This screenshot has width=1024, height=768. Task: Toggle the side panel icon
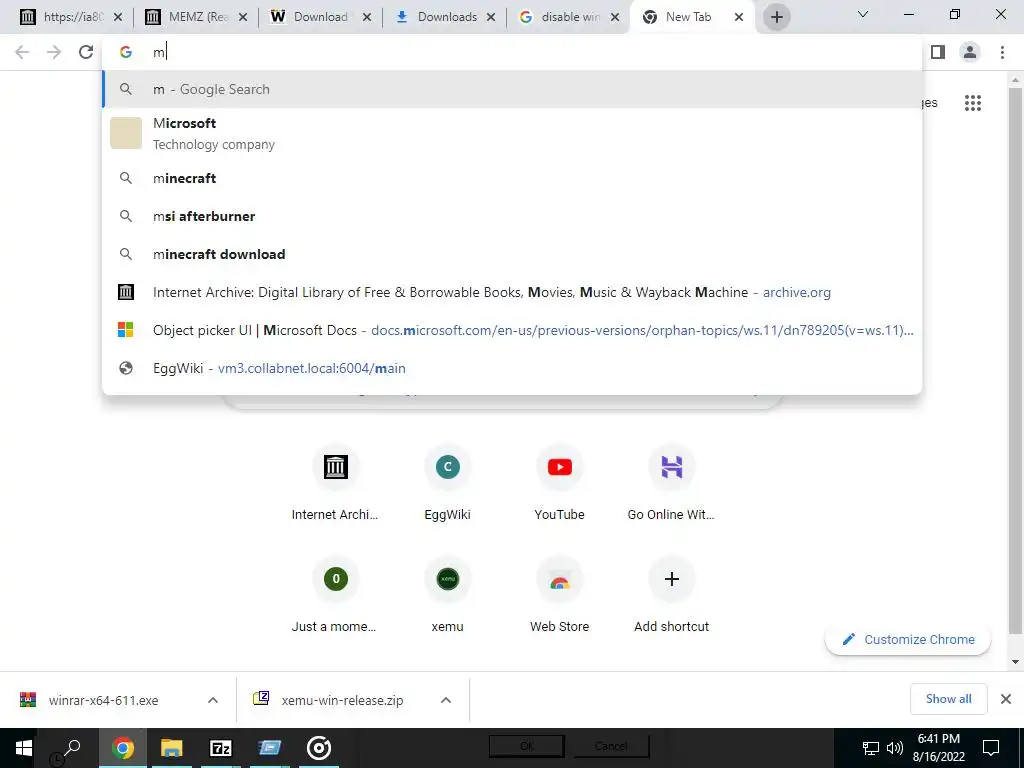(938, 52)
